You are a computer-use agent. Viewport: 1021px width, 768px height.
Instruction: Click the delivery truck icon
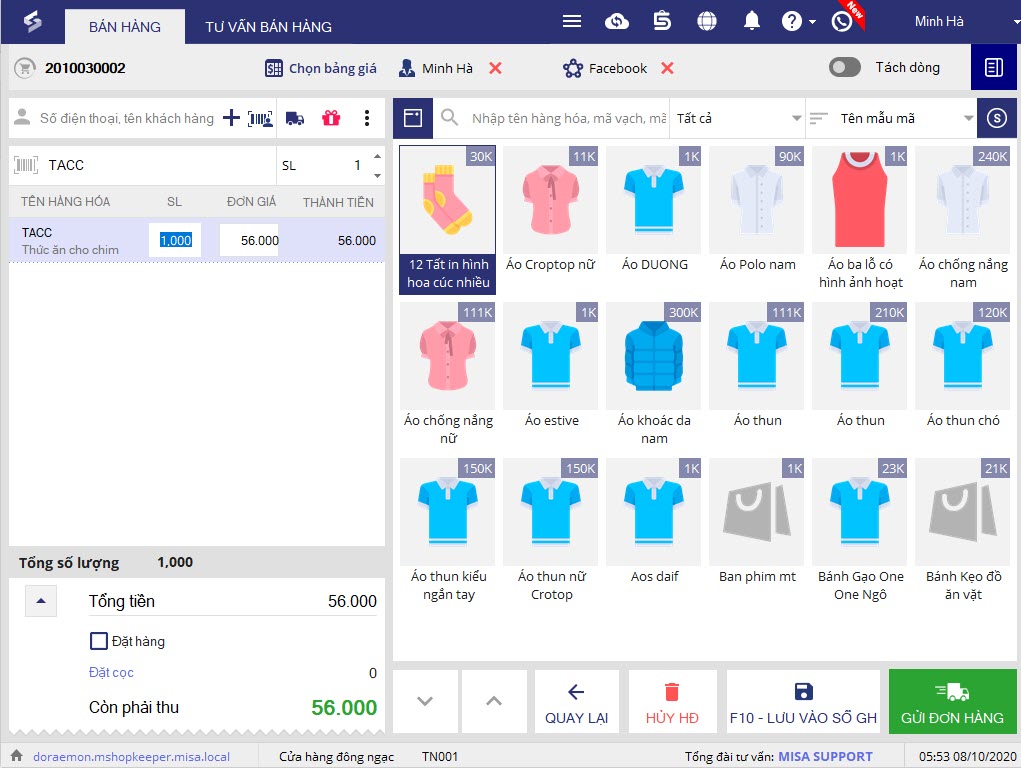pos(295,119)
